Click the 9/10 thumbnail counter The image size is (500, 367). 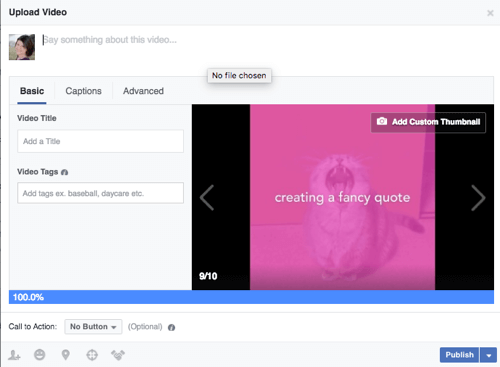pyautogui.click(x=208, y=276)
